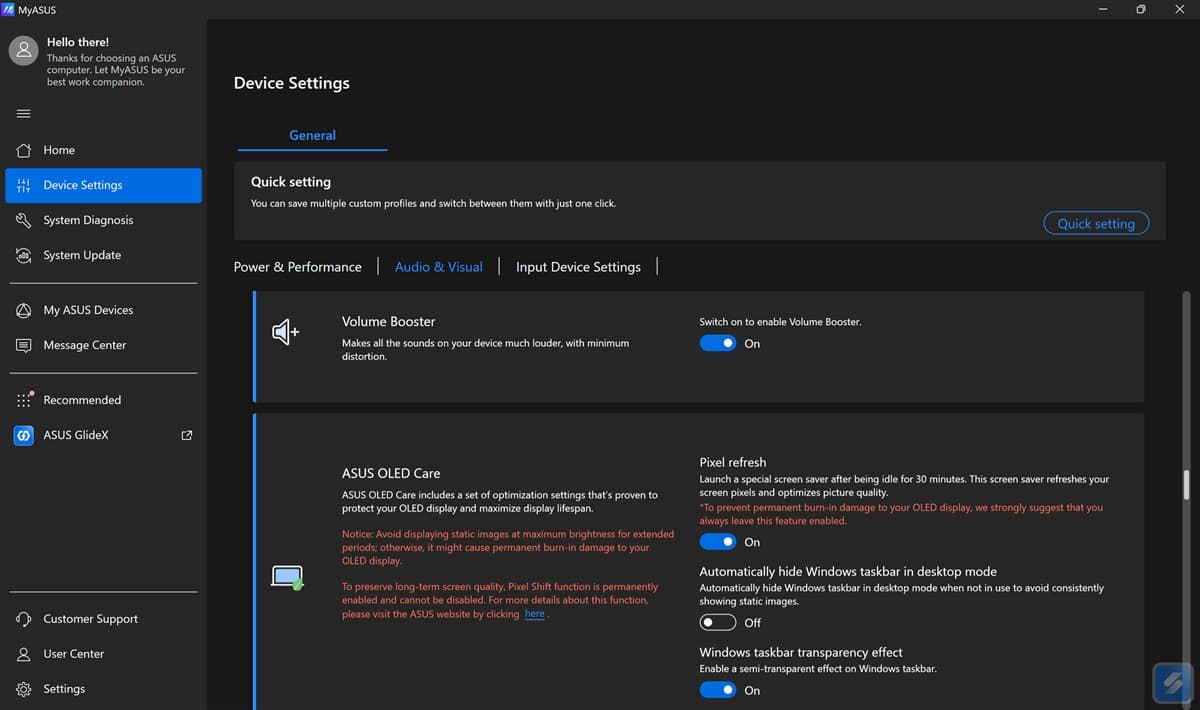Image resolution: width=1200 pixels, height=710 pixels.
Task: Turn off Volume Booster toggle
Action: pyautogui.click(x=717, y=343)
